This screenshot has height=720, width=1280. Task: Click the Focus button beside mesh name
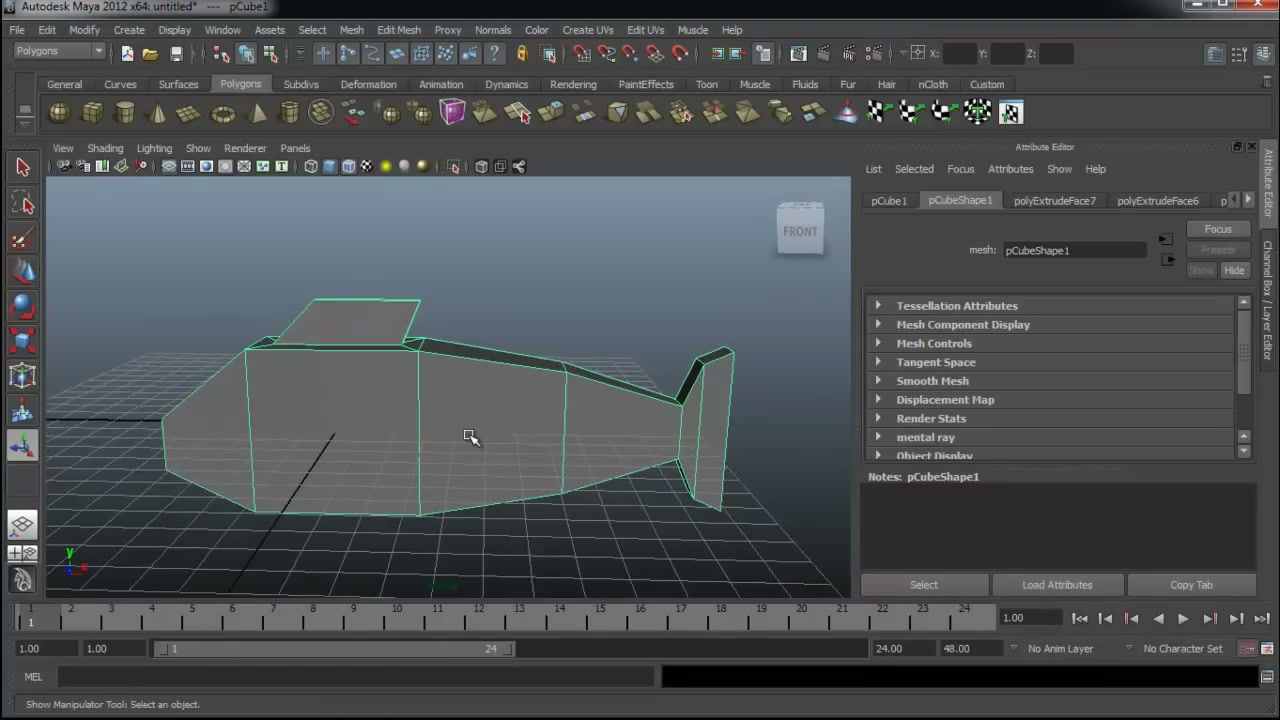coord(1217,230)
